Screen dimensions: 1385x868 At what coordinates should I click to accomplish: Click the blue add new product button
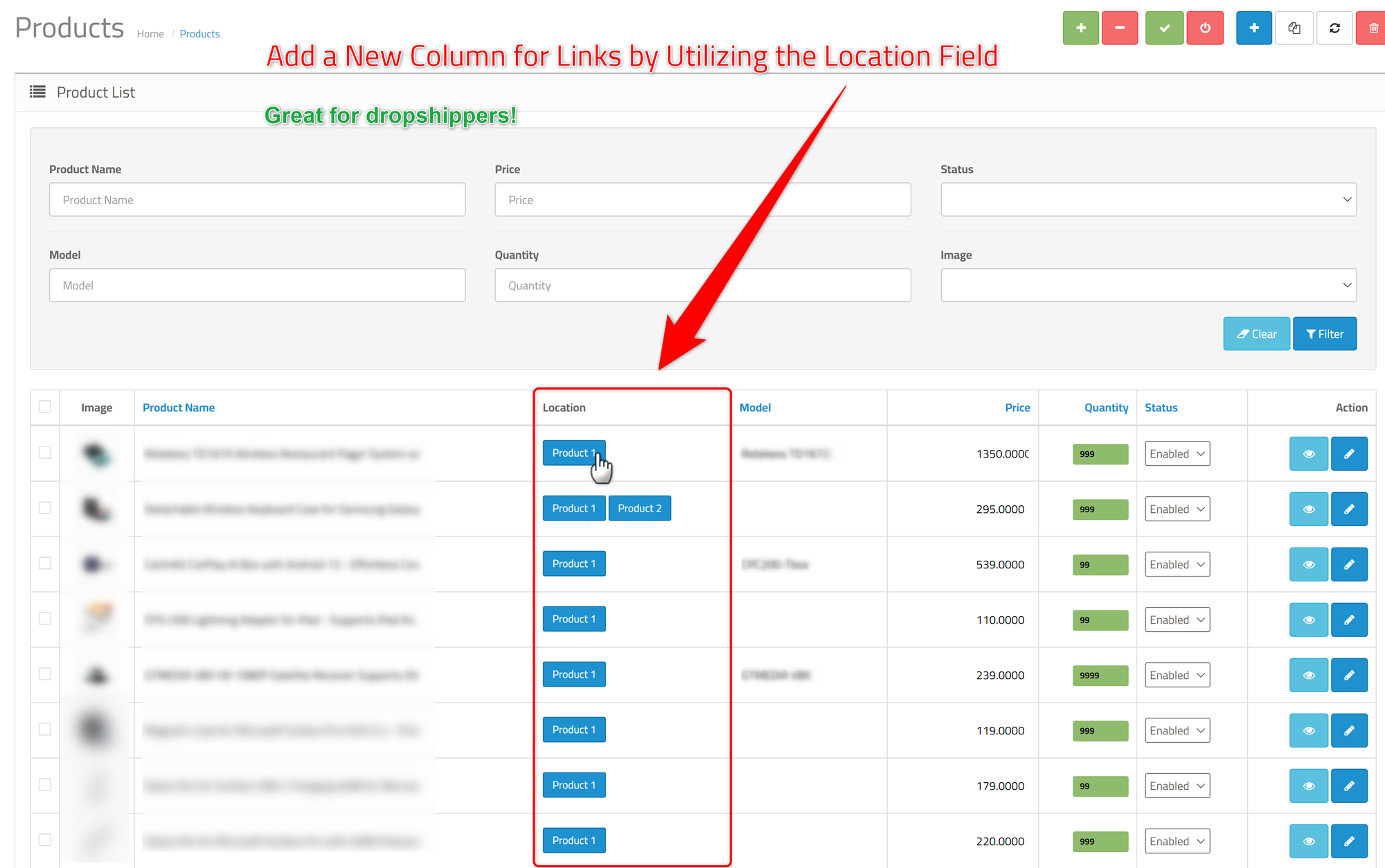tap(1253, 28)
